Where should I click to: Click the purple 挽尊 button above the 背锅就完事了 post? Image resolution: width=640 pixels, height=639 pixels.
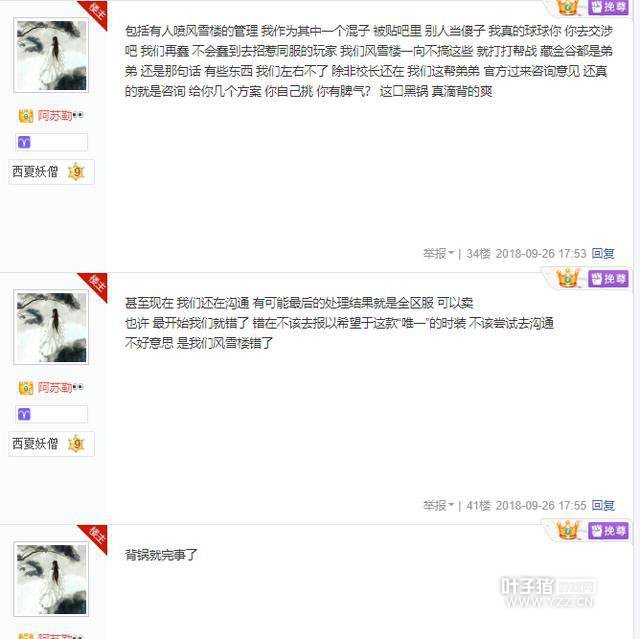tap(608, 531)
